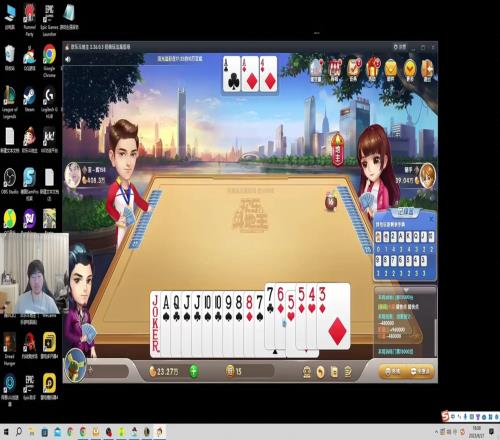Open the Windows Start menu
This screenshot has height=440, width=500.
coord(6,432)
